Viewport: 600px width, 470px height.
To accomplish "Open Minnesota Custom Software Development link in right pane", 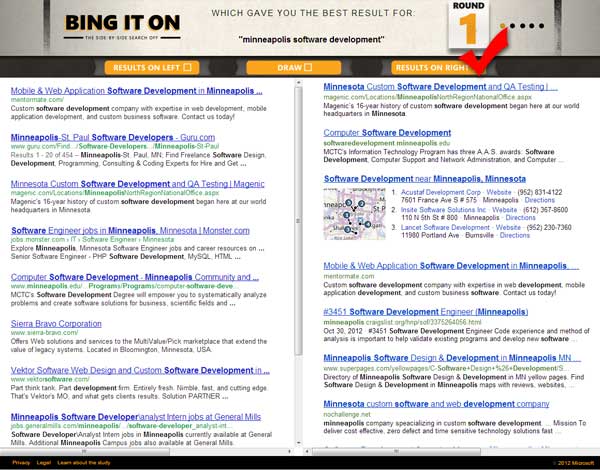I will 440,86.
